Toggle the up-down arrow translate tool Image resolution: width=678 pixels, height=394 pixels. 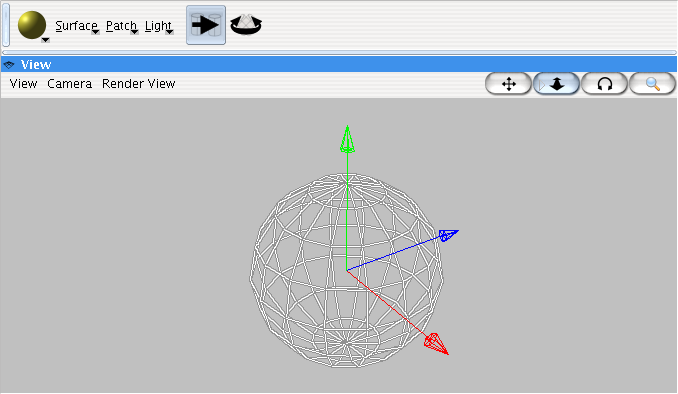(x=556, y=84)
